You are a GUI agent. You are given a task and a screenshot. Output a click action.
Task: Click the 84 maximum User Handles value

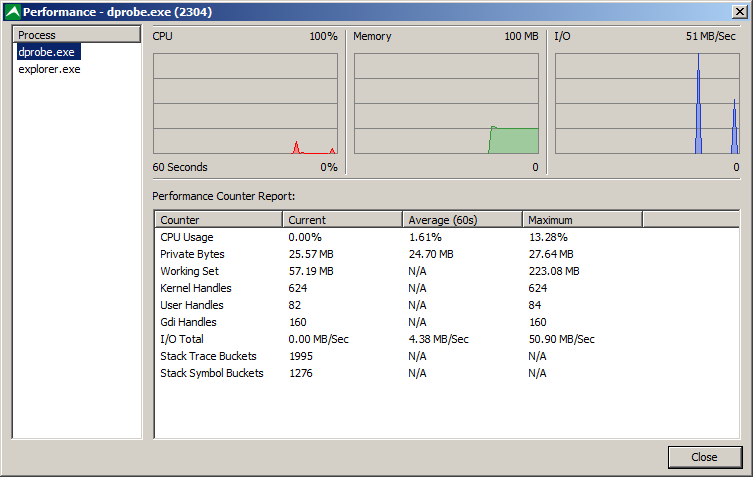click(534, 305)
